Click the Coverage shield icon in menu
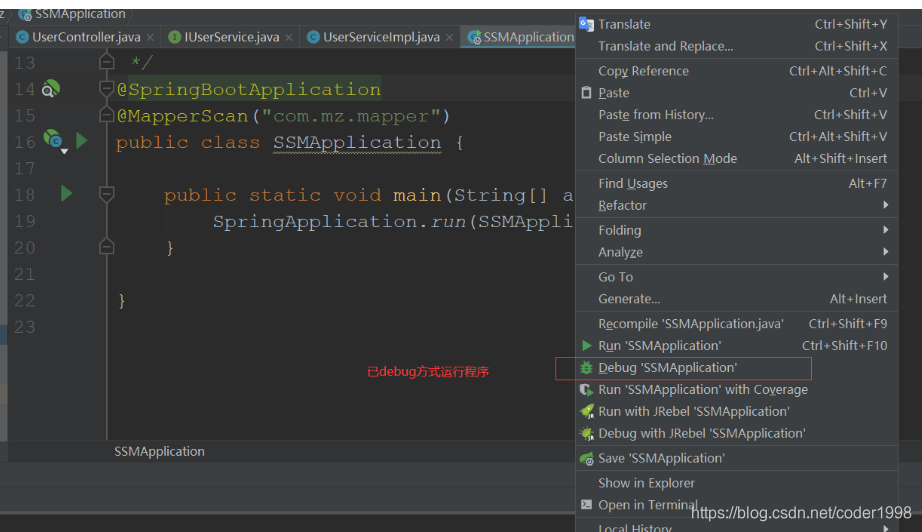Screen dimensions: 922x532 pyautogui.click(x=586, y=390)
